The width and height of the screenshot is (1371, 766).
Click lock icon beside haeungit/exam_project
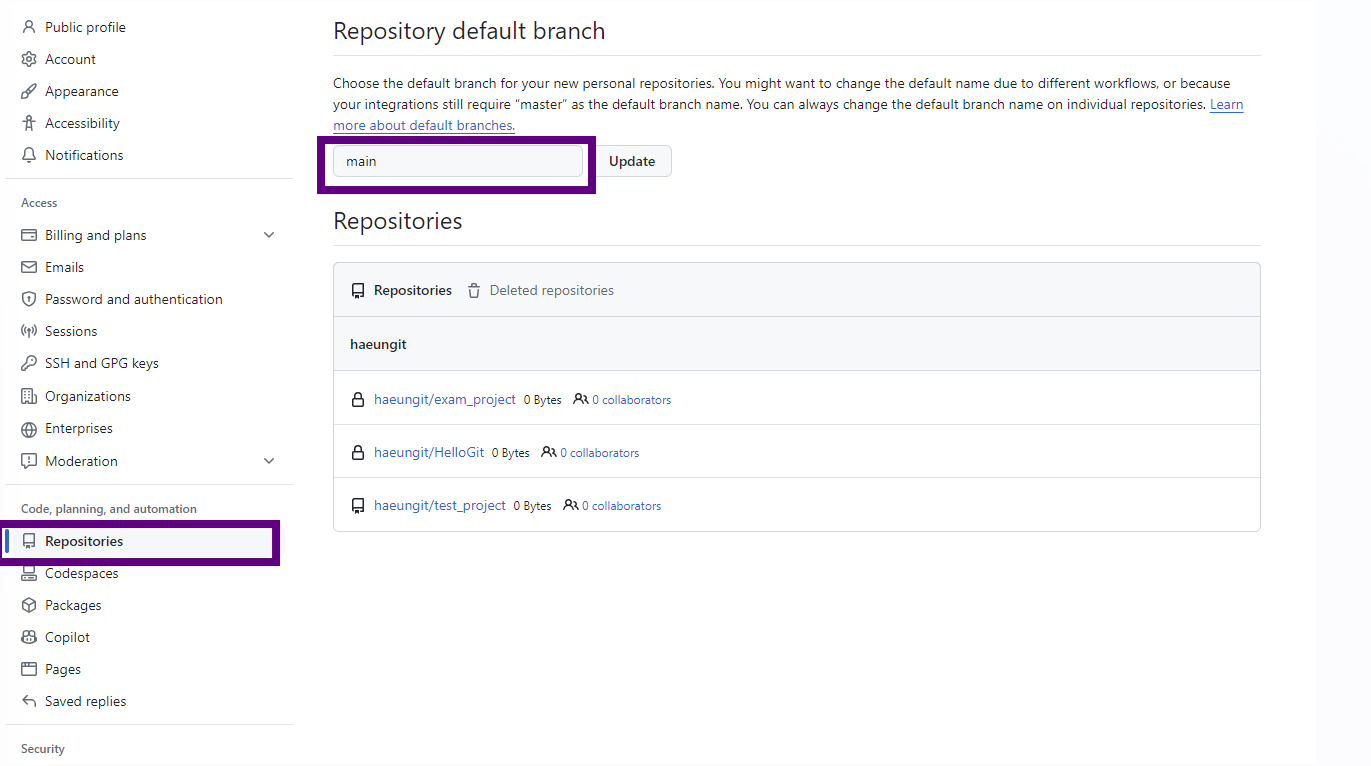(358, 399)
